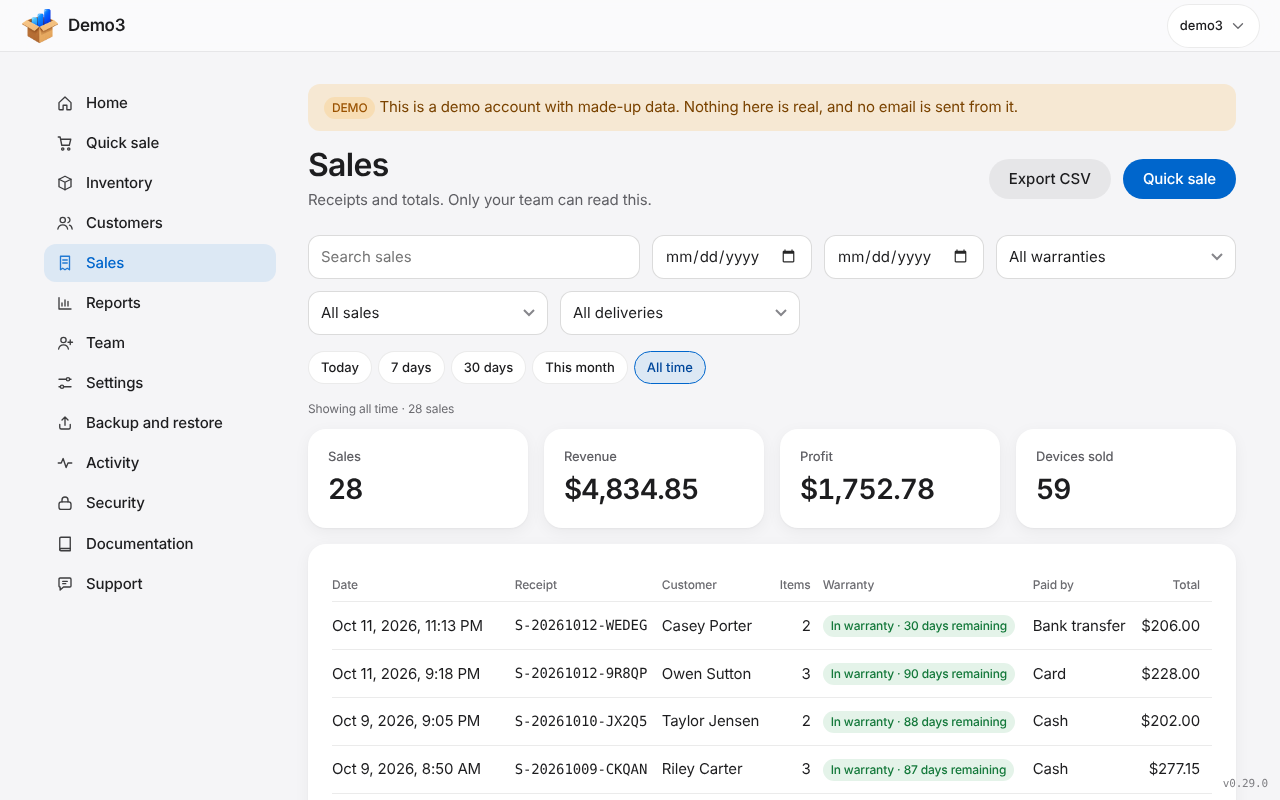
Task: Click the Reports bar chart icon
Action: coord(65,303)
